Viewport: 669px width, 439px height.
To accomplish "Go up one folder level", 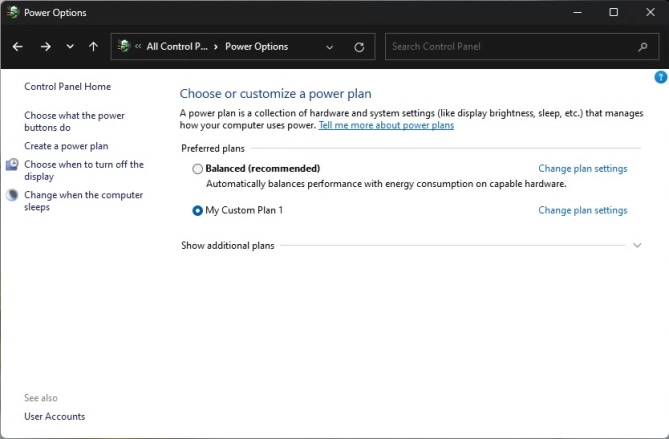I will (93, 47).
